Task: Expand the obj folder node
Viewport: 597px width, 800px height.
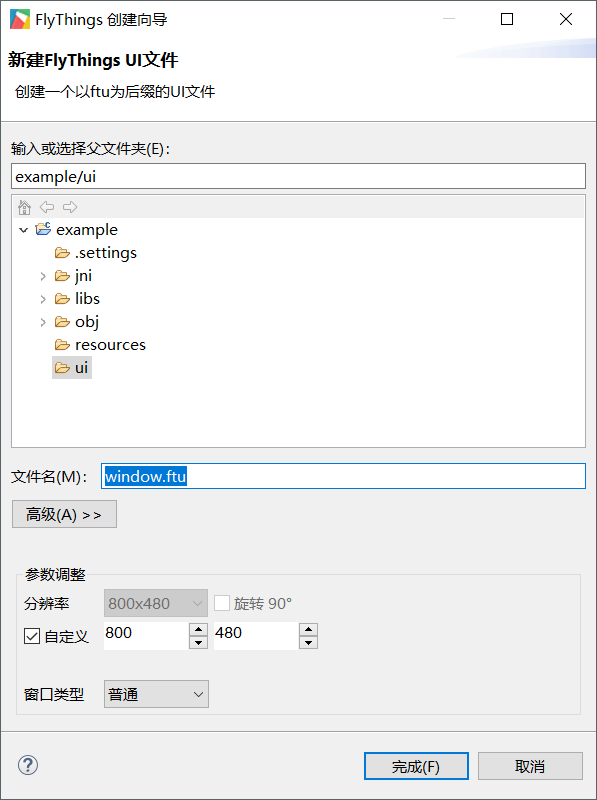Action: point(43,322)
